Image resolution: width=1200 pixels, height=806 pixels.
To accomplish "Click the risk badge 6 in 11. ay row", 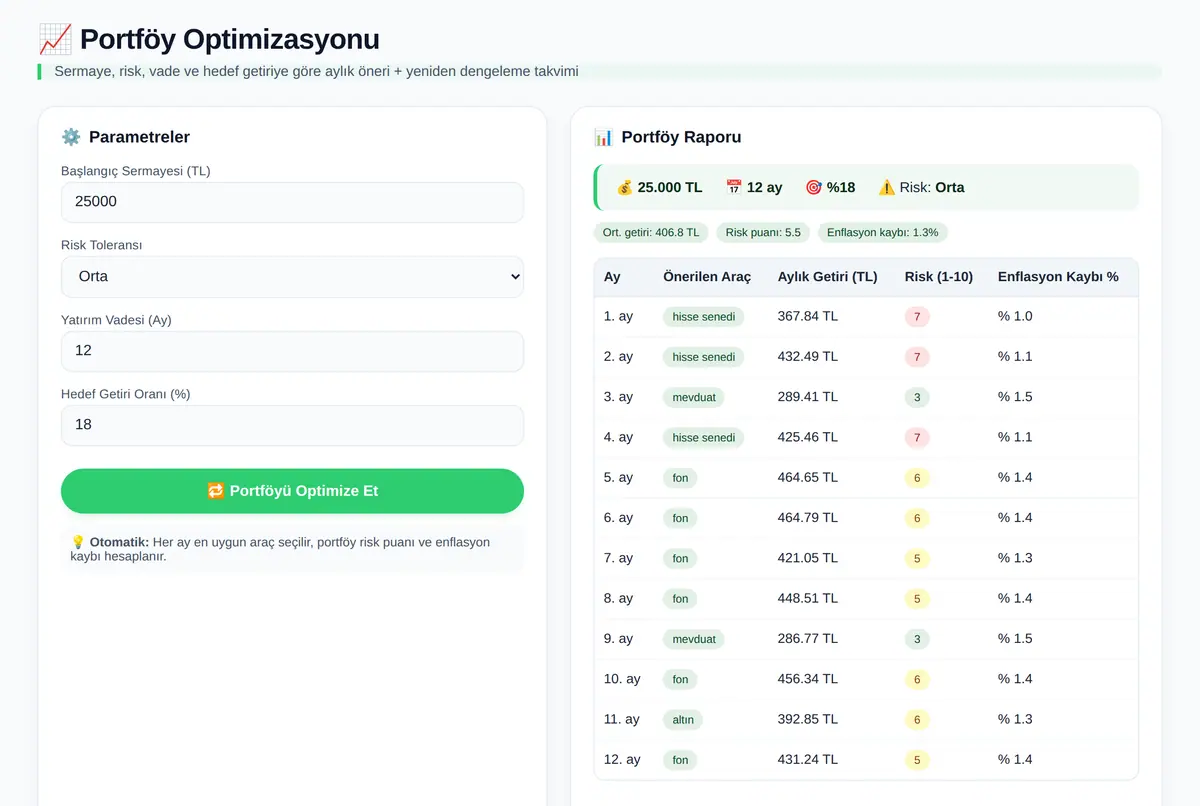I will click(917, 720).
